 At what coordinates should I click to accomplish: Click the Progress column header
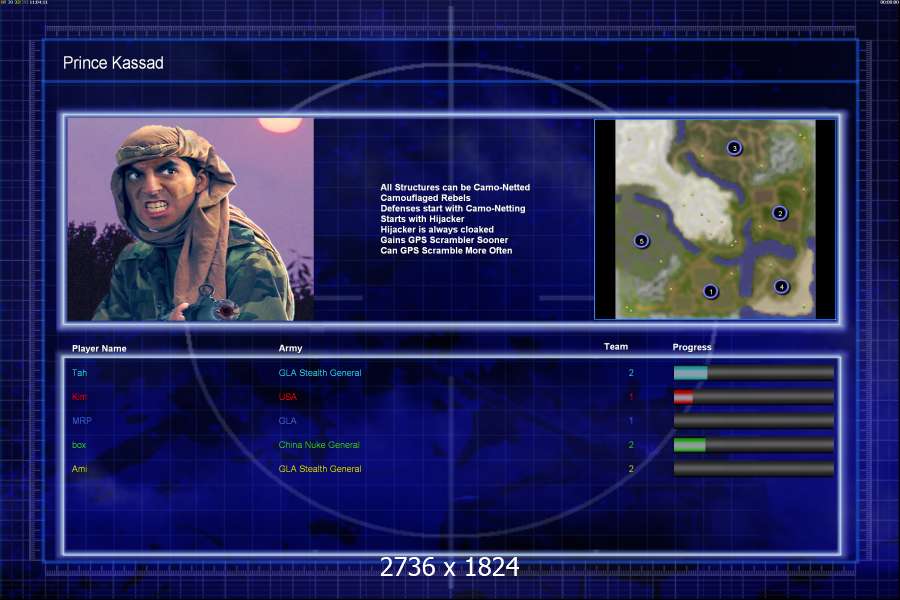[692, 347]
